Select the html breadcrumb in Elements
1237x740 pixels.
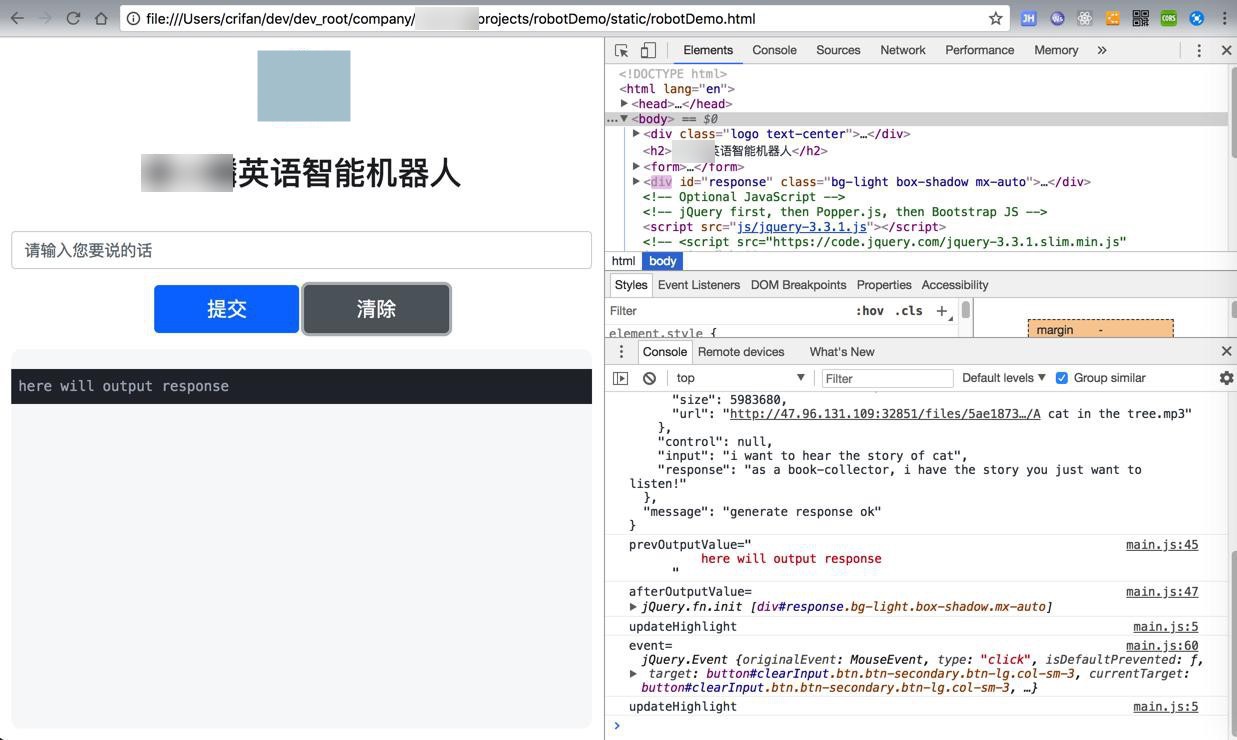[623, 261]
